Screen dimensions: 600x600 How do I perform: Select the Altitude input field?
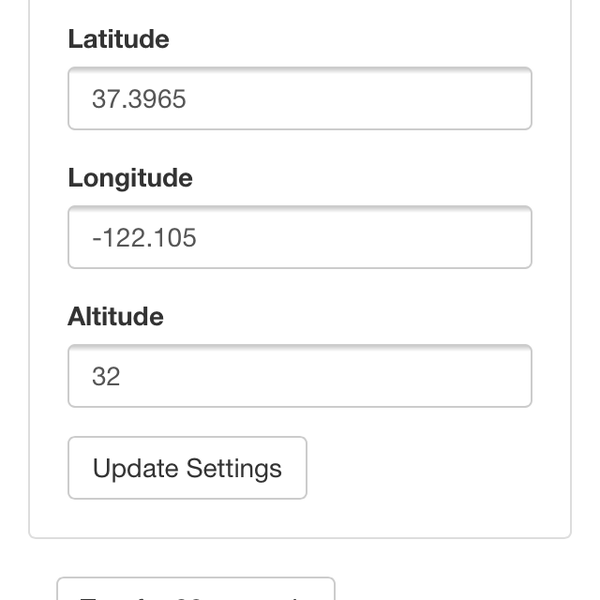(299, 376)
